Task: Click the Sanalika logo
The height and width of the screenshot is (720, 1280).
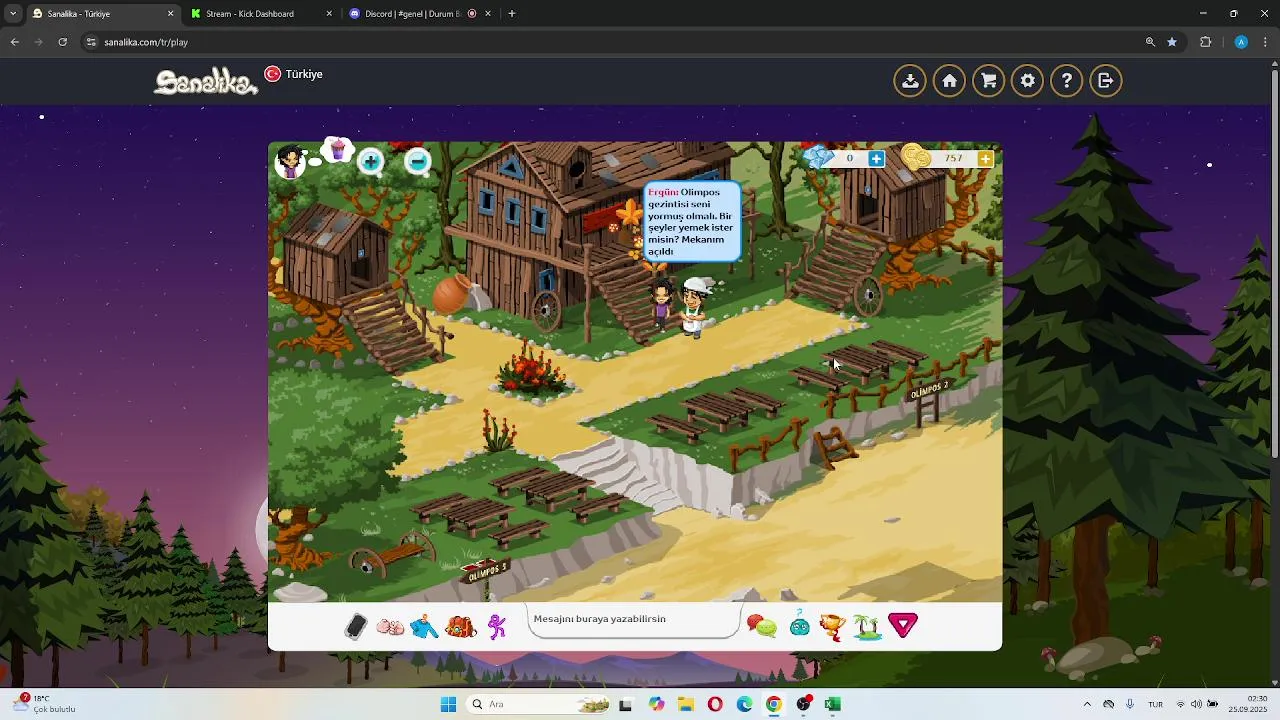Action: click(205, 82)
